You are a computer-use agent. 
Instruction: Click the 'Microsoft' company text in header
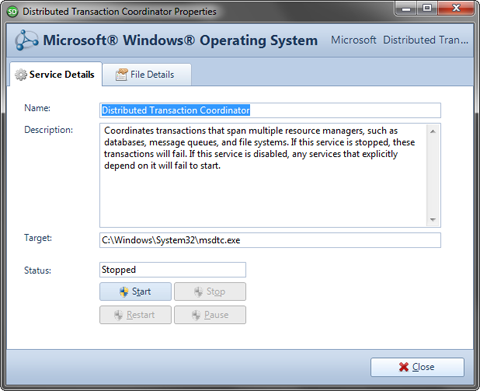353,40
